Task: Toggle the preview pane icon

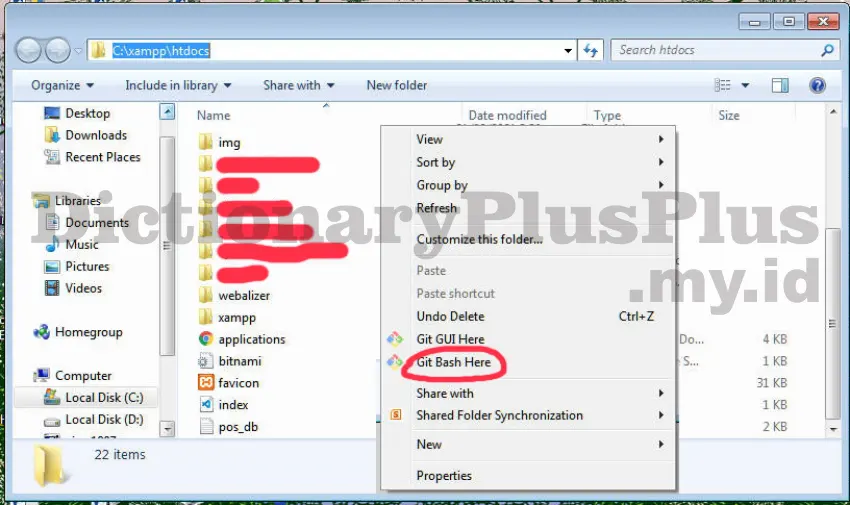Action: pyautogui.click(x=780, y=85)
